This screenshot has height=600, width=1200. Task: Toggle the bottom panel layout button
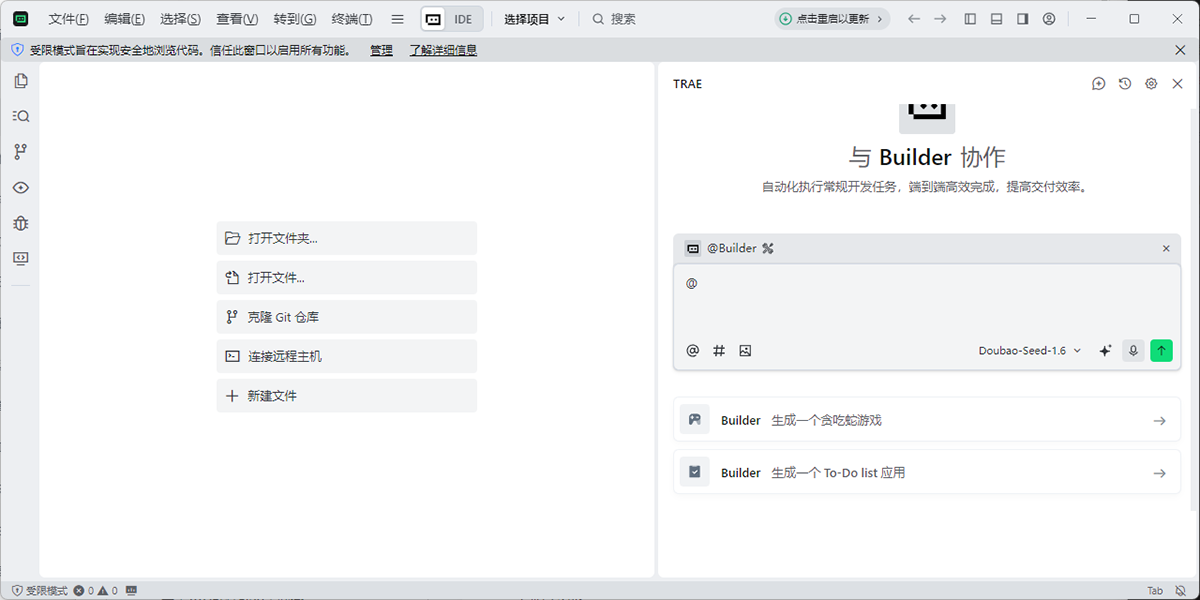pos(996,19)
